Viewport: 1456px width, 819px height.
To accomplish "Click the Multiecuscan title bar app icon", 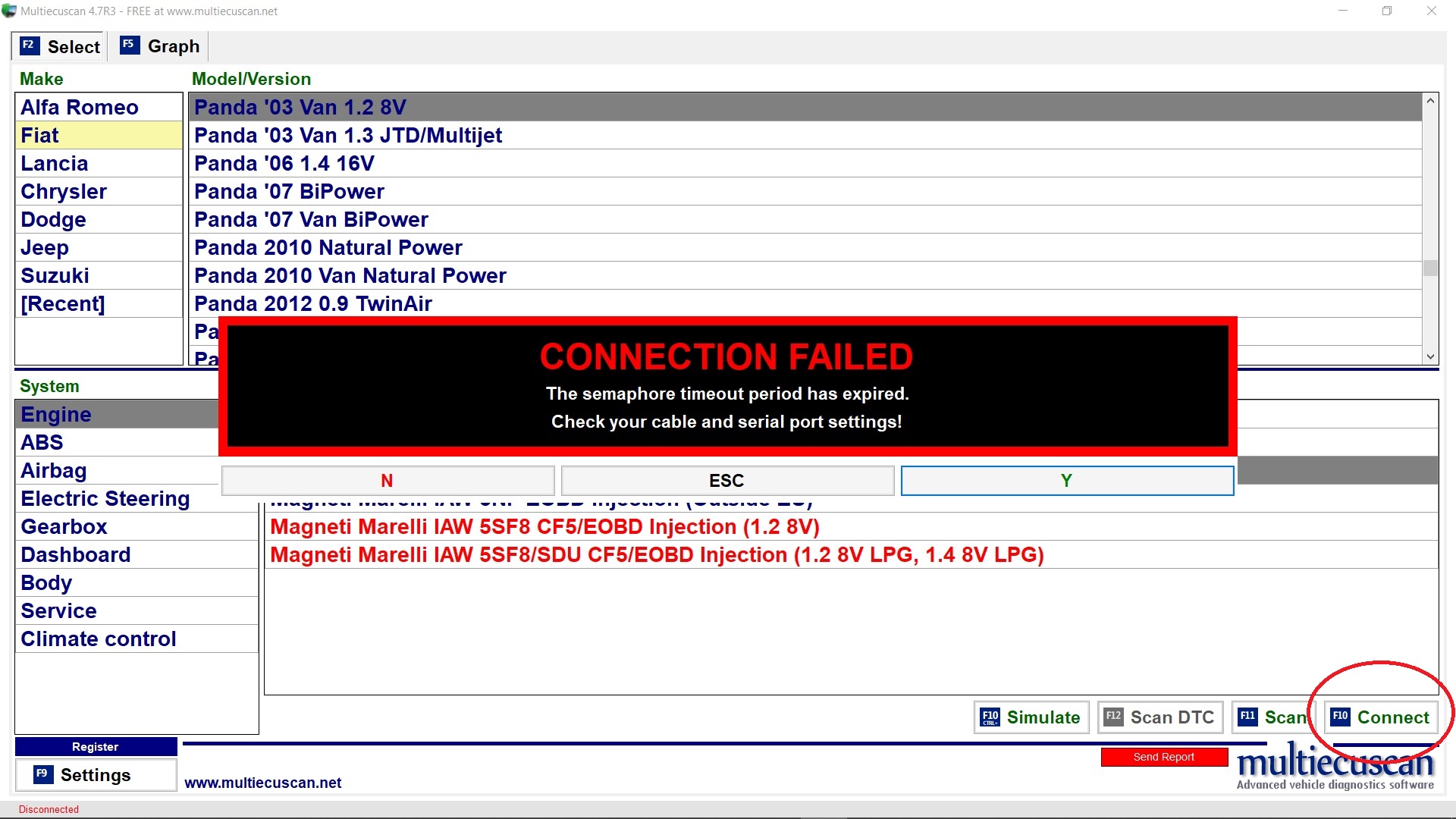I will pyautogui.click(x=9, y=11).
